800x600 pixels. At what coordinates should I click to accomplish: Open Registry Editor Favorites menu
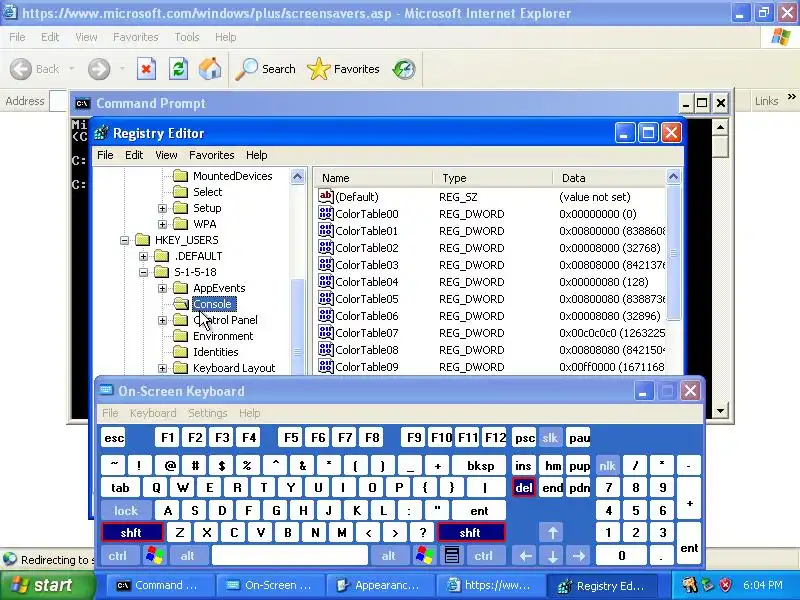(212, 155)
